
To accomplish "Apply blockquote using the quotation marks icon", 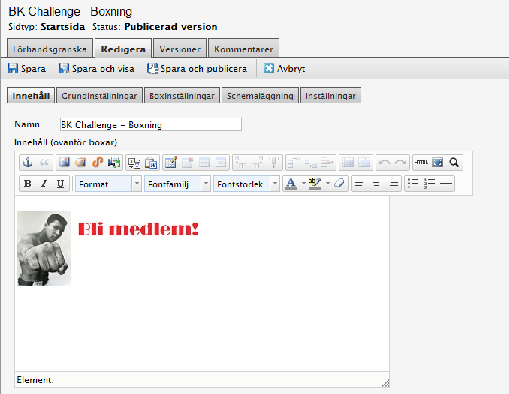I will coord(44,162).
